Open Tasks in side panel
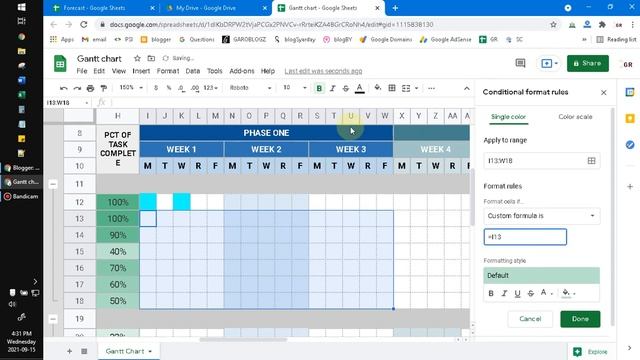640x360 pixels. pos(630,144)
